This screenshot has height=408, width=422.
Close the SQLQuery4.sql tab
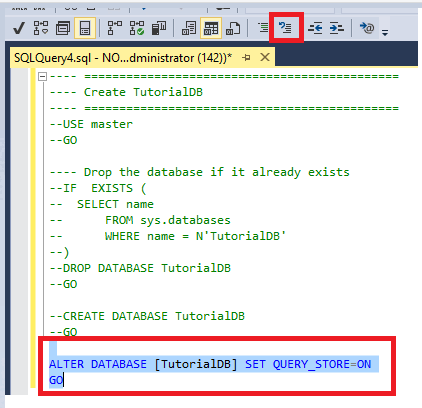click(265, 57)
